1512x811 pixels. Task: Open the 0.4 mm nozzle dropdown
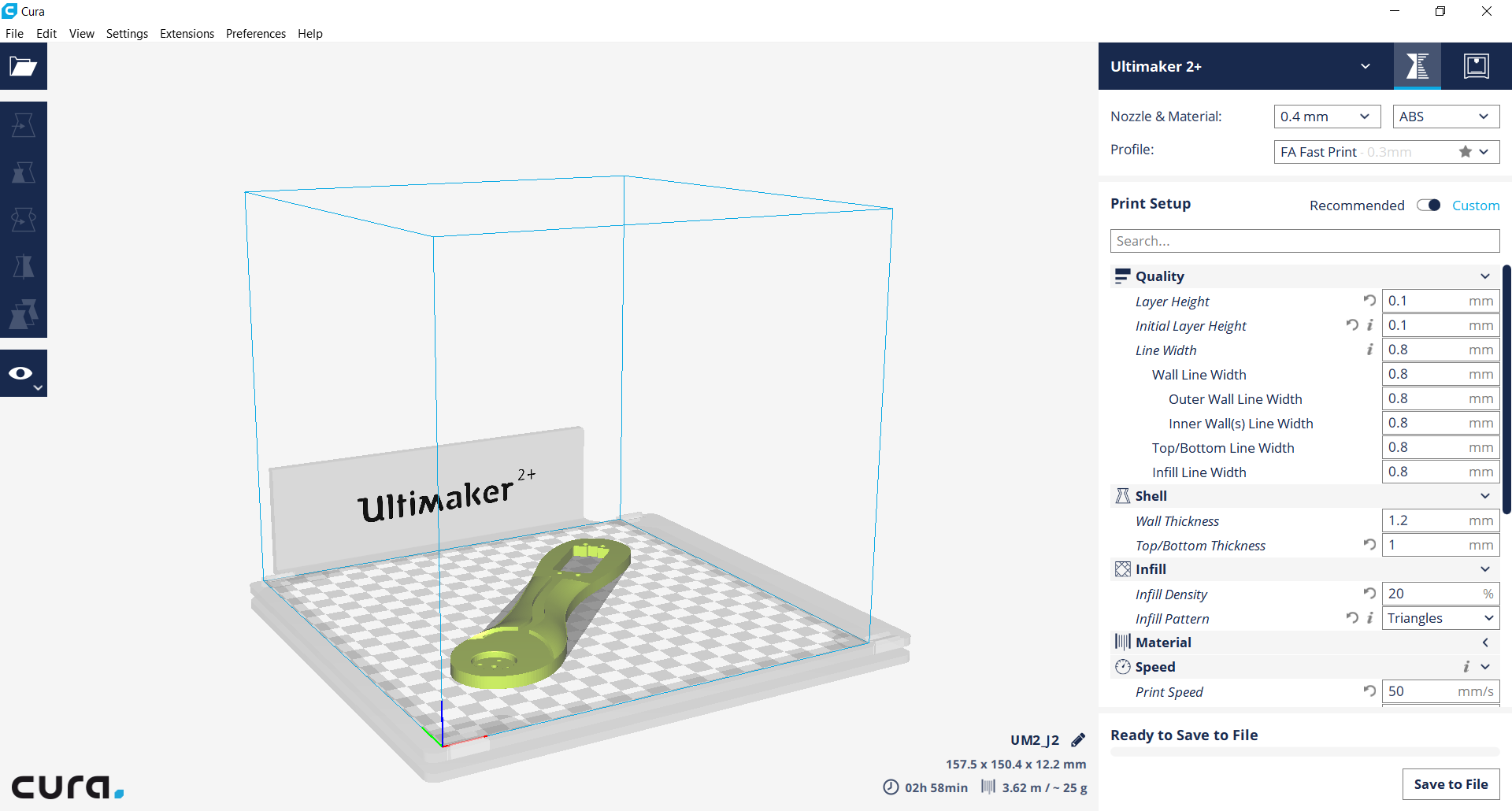pyautogui.click(x=1327, y=117)
